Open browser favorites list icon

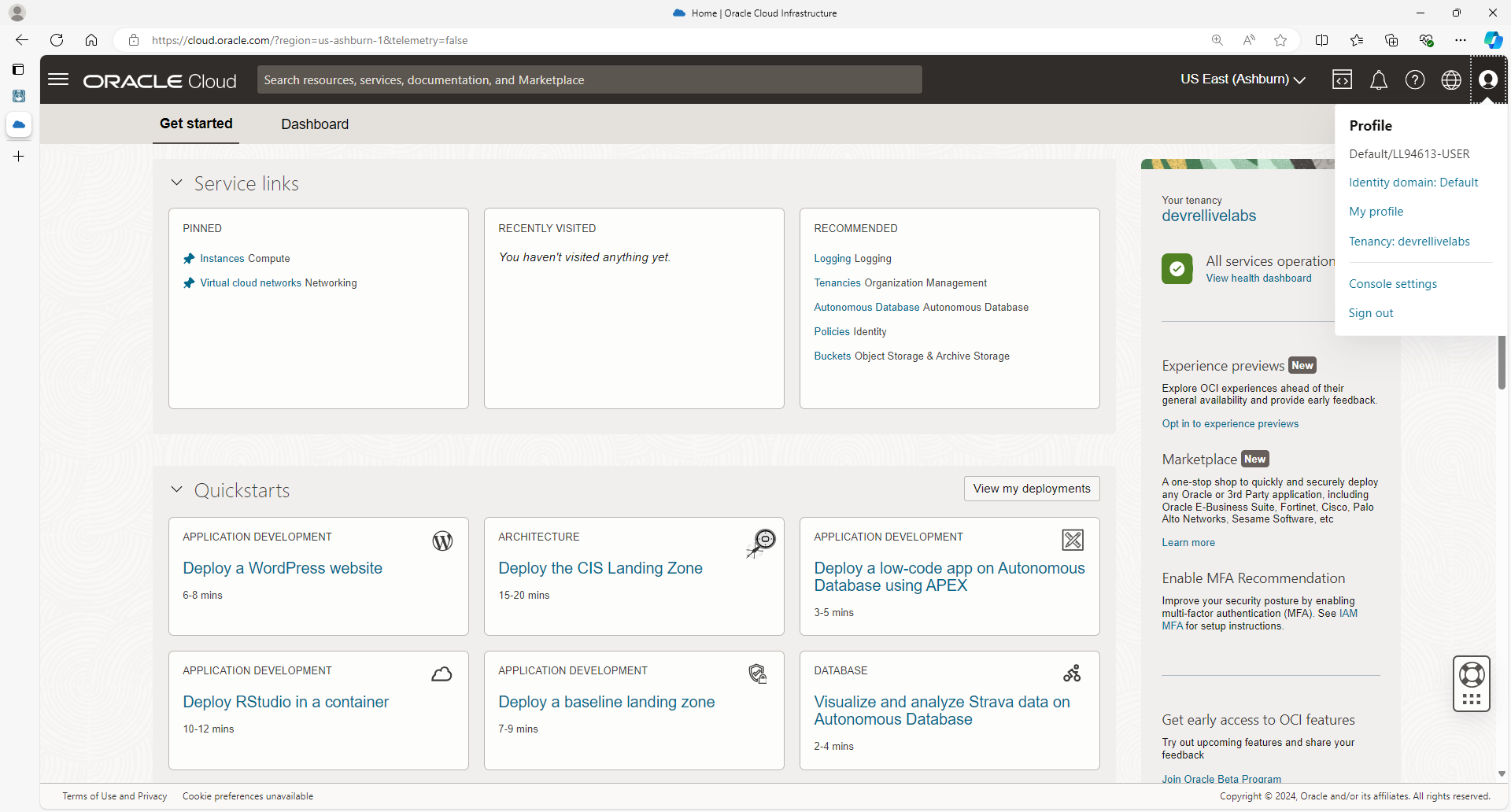(1357, 40)
